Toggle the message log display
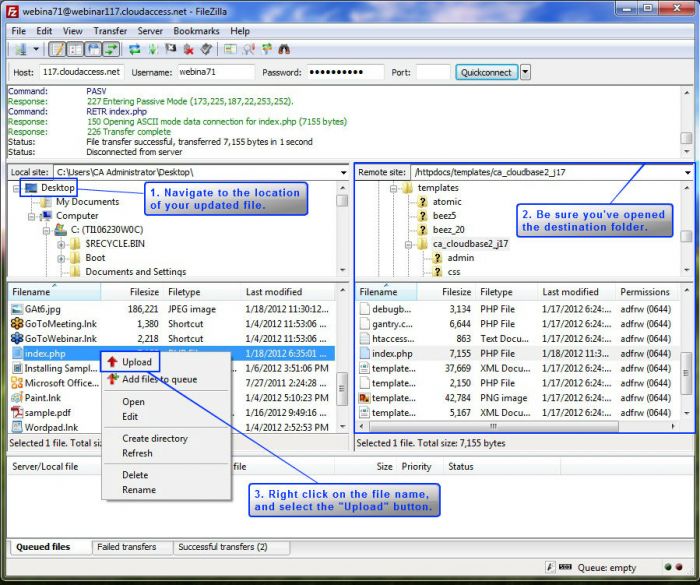The image size is (700, 585). [x=57, y=49]
